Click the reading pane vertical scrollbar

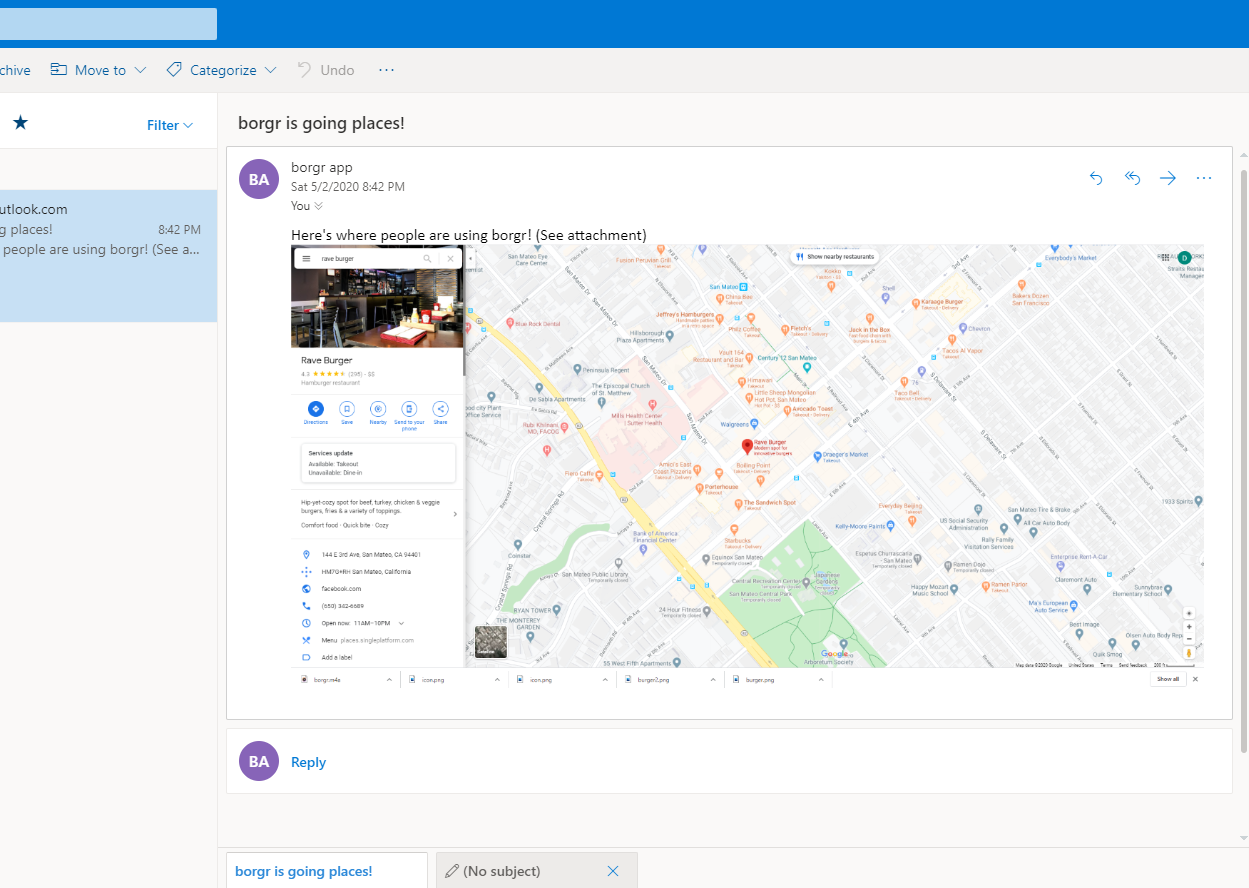coord(1243,460)
